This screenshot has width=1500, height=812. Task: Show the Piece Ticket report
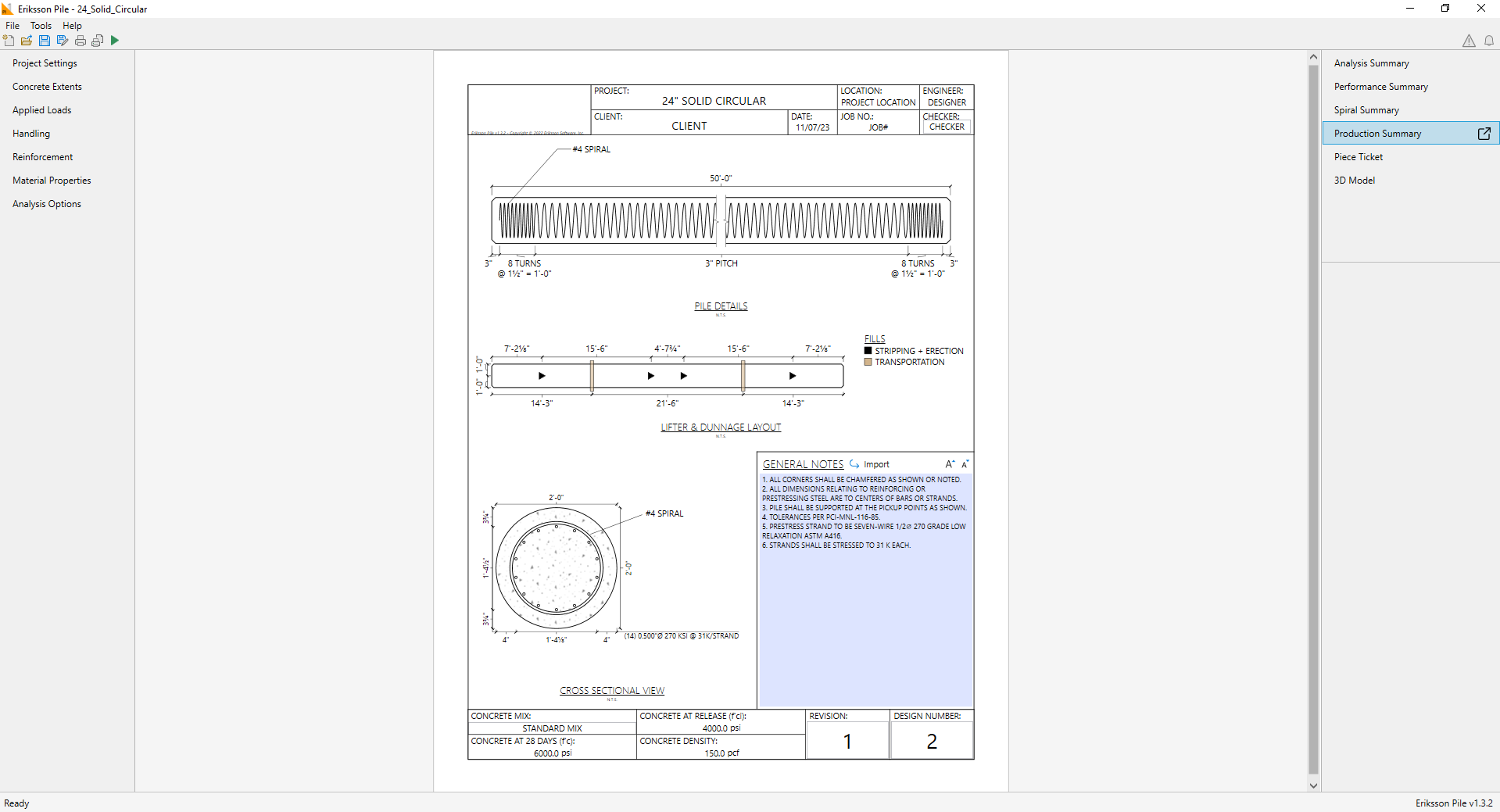(1359, 157)
